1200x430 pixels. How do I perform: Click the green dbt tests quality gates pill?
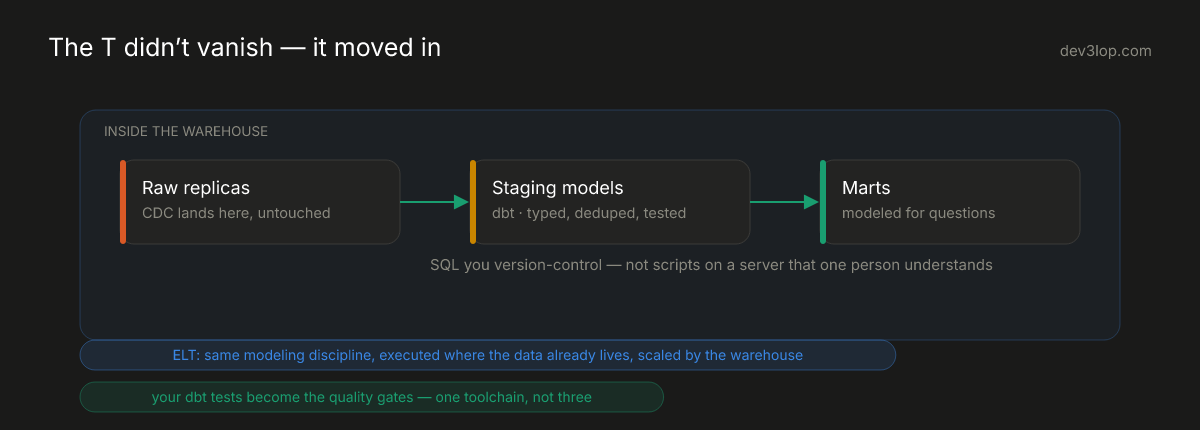(x=372, y=397)
